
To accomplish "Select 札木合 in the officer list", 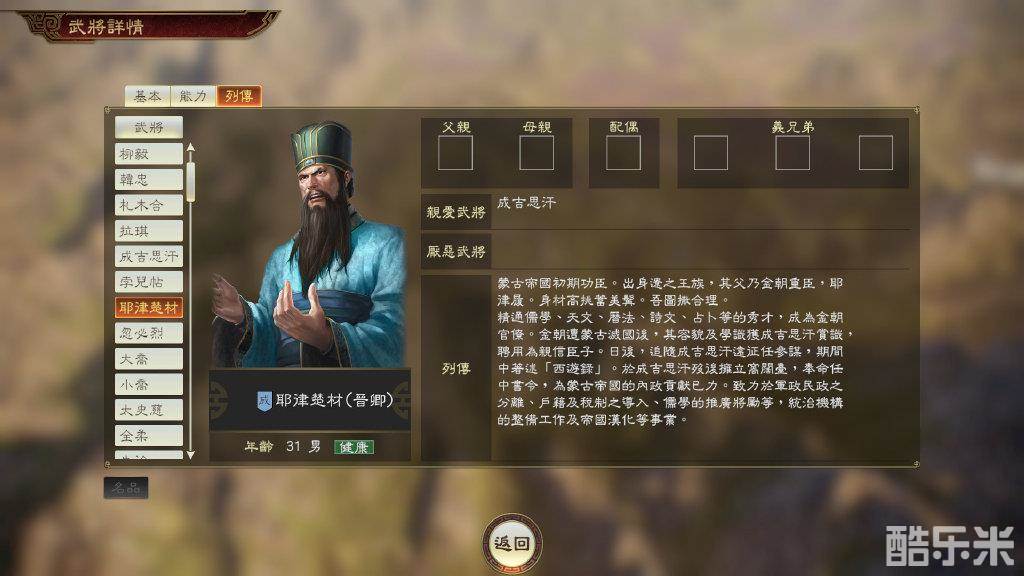I will pos(149,205).
